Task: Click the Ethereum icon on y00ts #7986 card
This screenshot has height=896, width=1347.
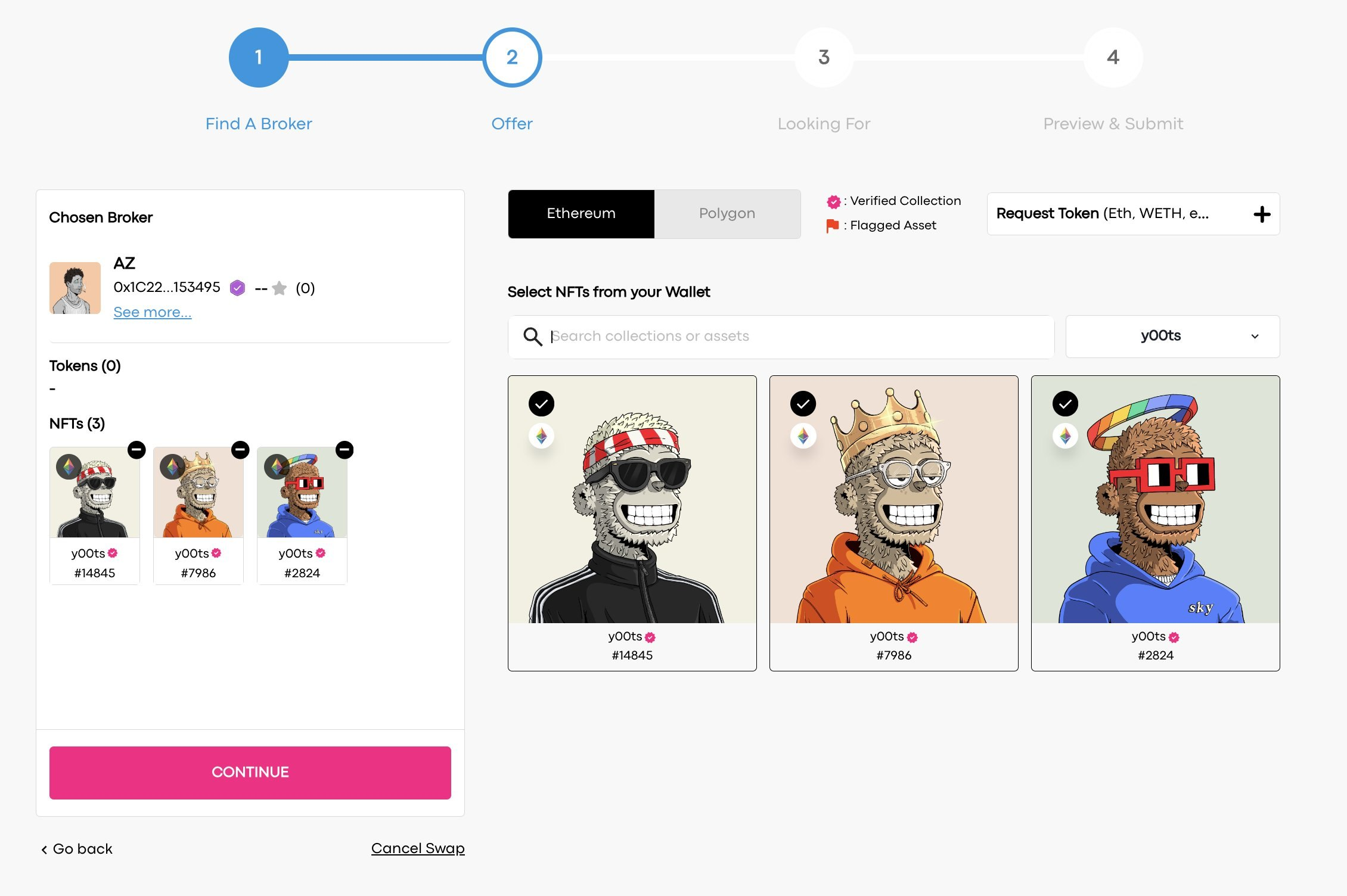Action: [803, 436]
